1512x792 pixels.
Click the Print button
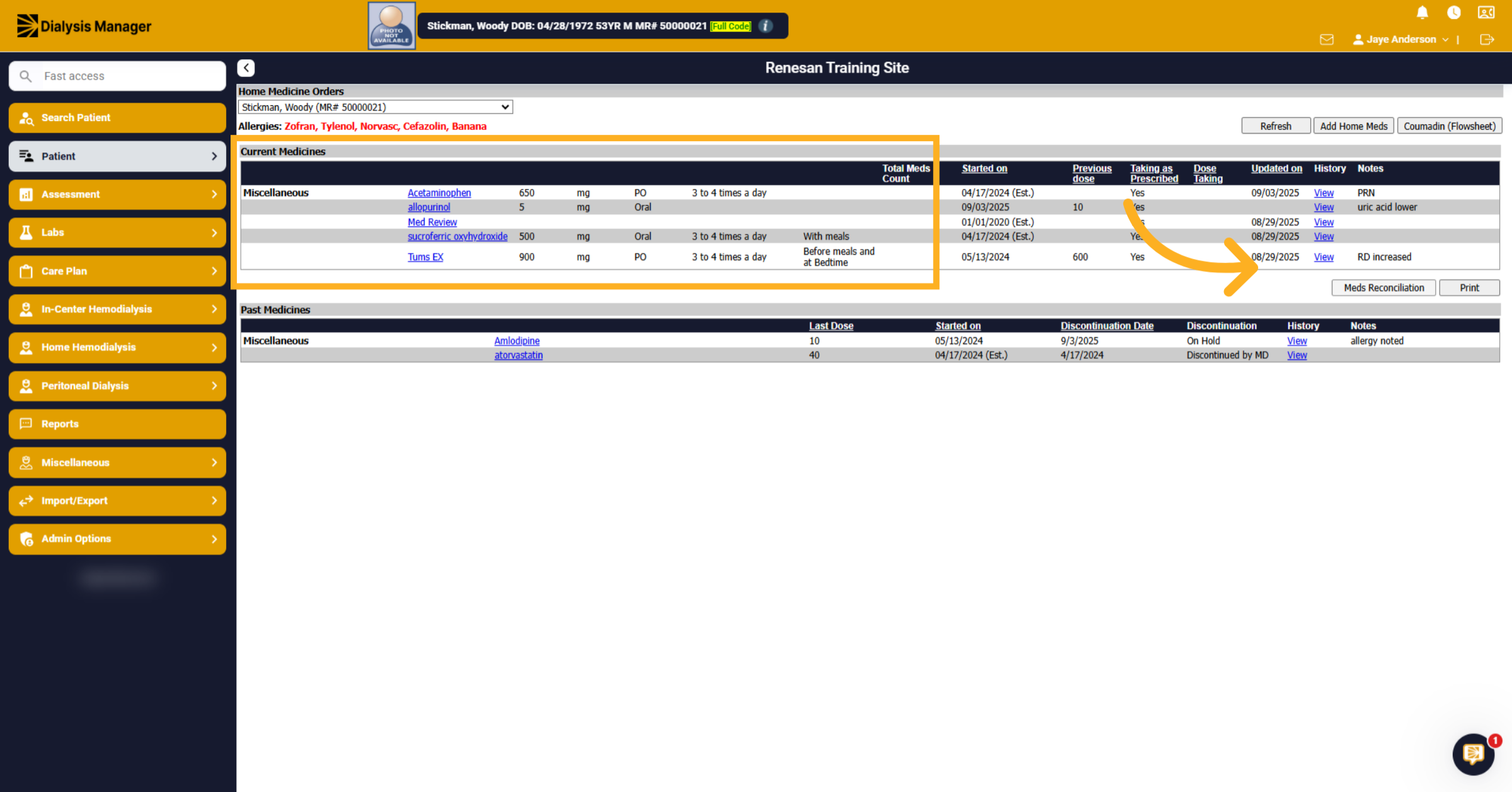pos(1469,287)
